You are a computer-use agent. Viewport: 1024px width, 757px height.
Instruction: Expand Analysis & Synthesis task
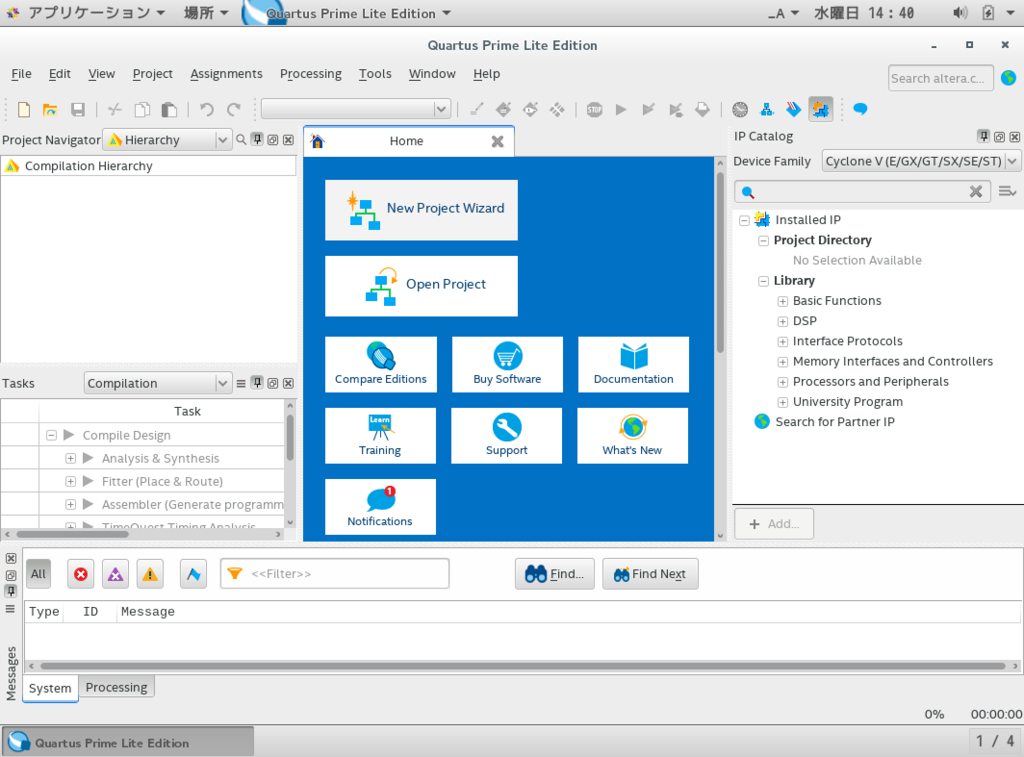coord(71,459)
